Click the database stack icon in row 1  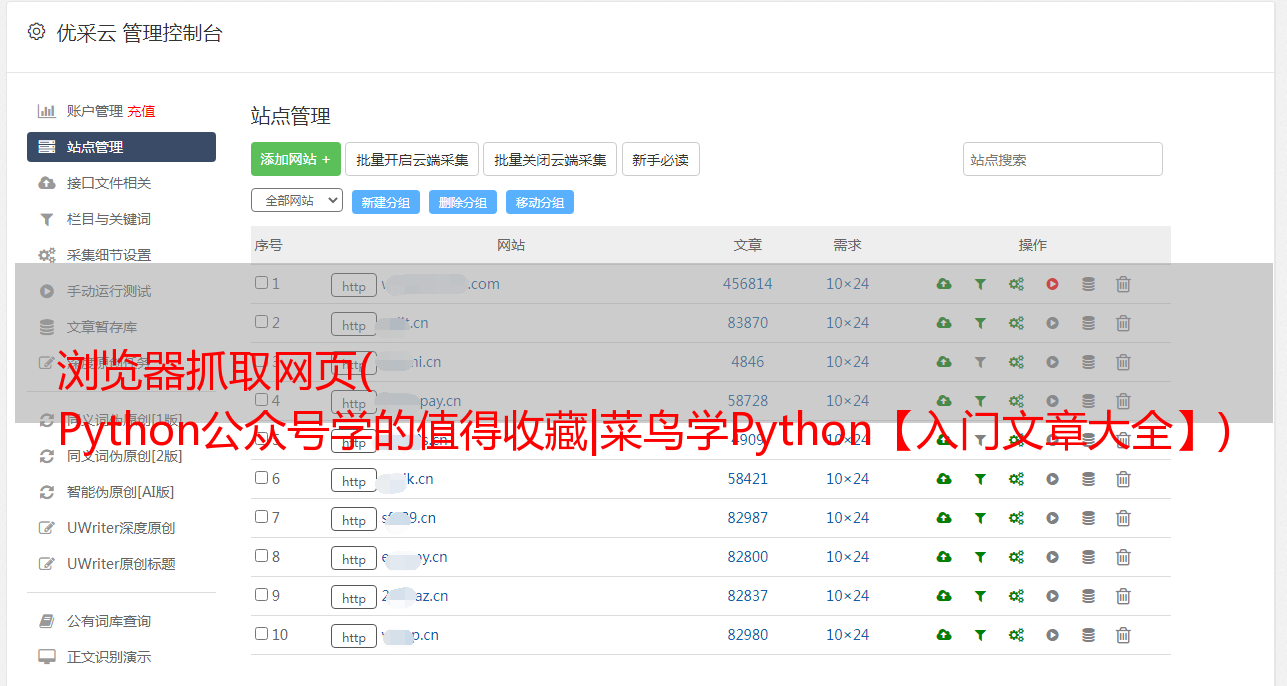click(x=1088, y=284)
